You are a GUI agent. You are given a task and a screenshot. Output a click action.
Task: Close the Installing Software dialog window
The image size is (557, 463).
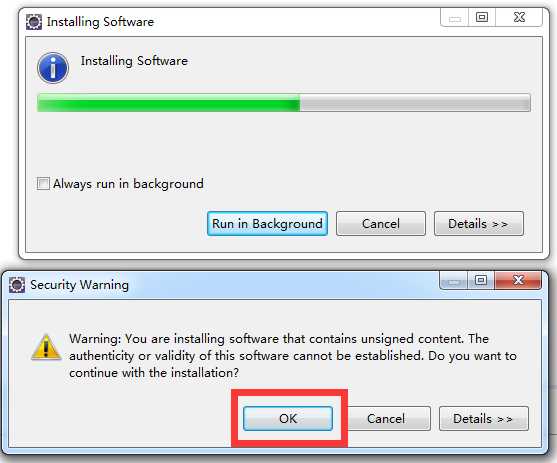pos(519,17)
